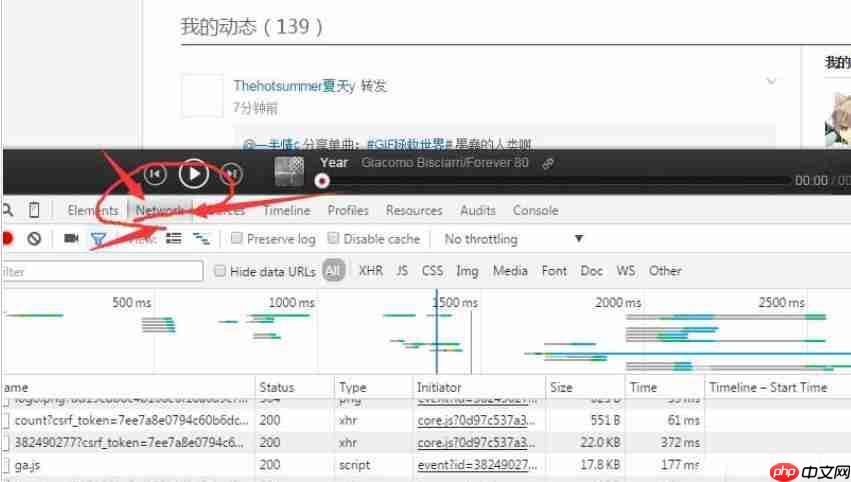
Task: Check the Disable cache option
Action: [334, 239]
